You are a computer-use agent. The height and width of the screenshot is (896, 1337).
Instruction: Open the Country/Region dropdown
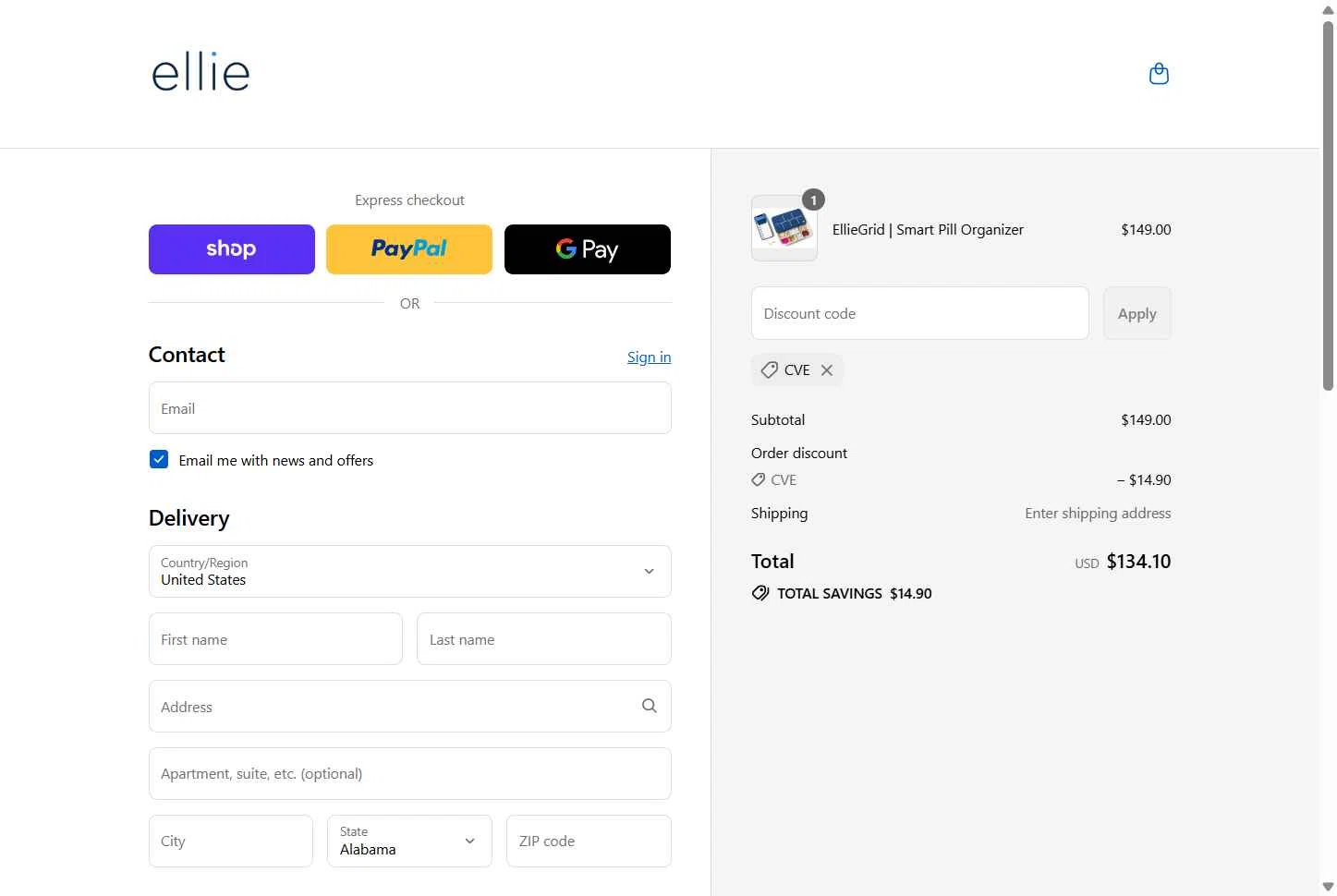[410, 571]
